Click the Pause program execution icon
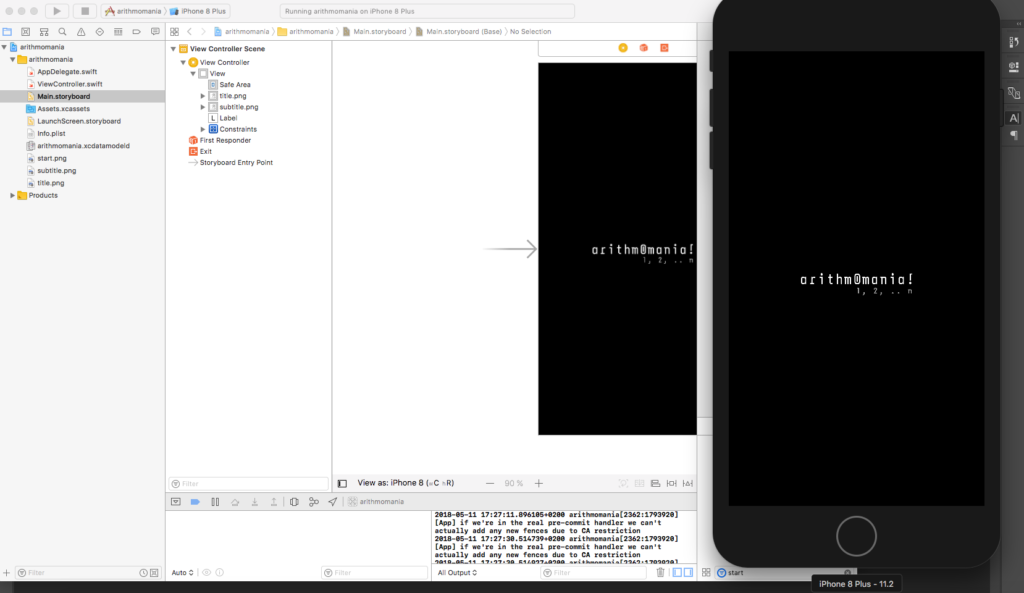Screen dimensions: 1024x593 215,501
